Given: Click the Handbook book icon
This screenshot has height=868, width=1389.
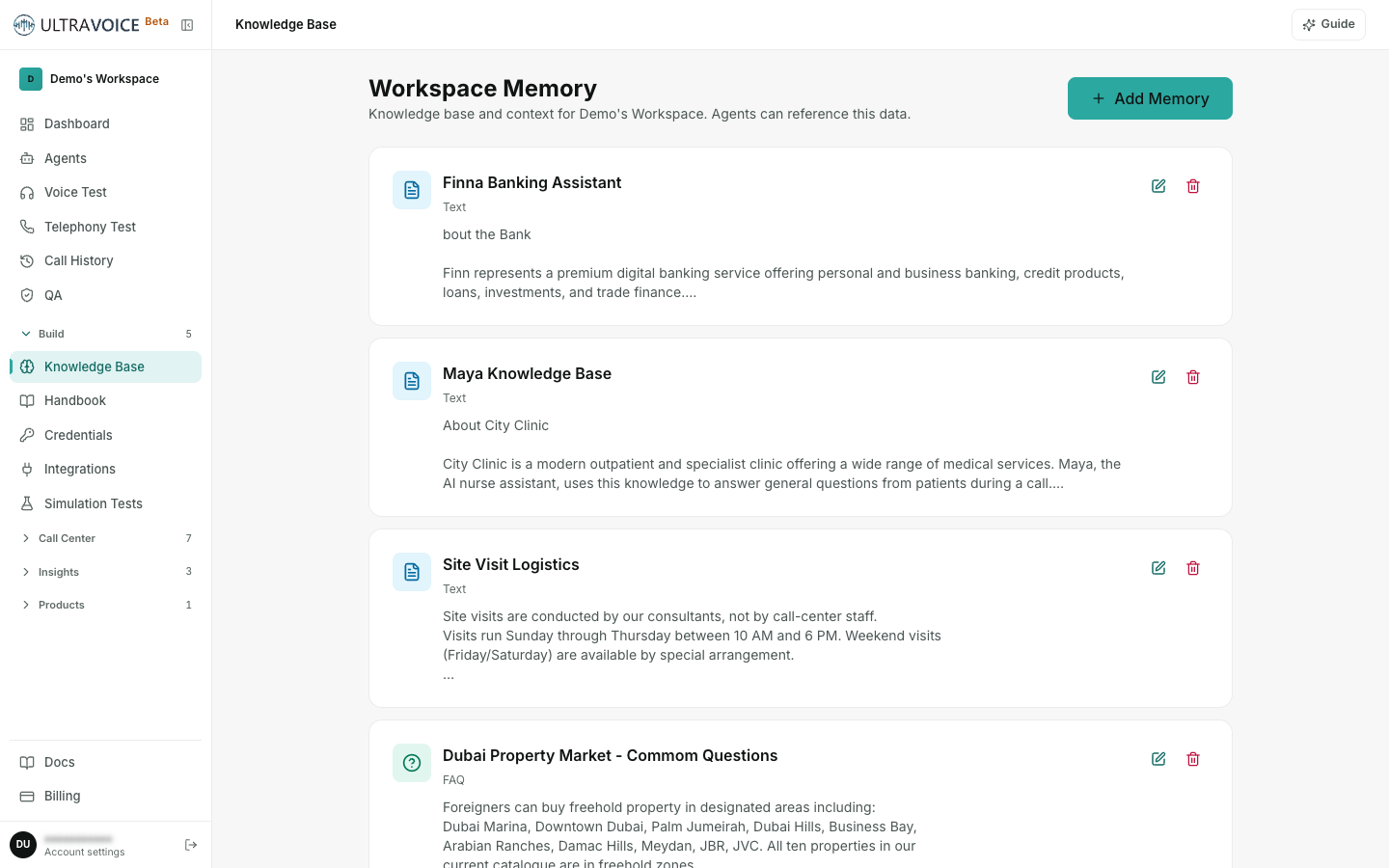Looking at the screenshot, I should pos(27,400).
